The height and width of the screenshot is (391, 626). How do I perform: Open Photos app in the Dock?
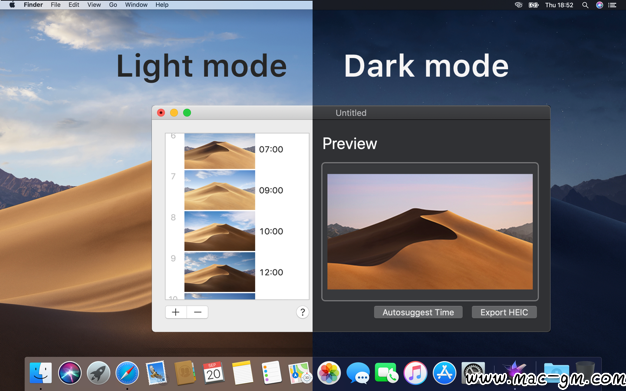pos(329,373)
